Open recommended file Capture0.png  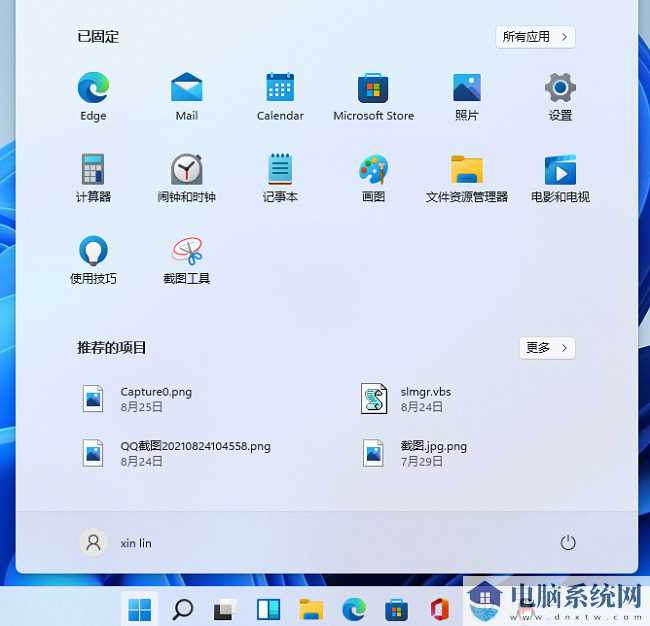click(137, 399)
